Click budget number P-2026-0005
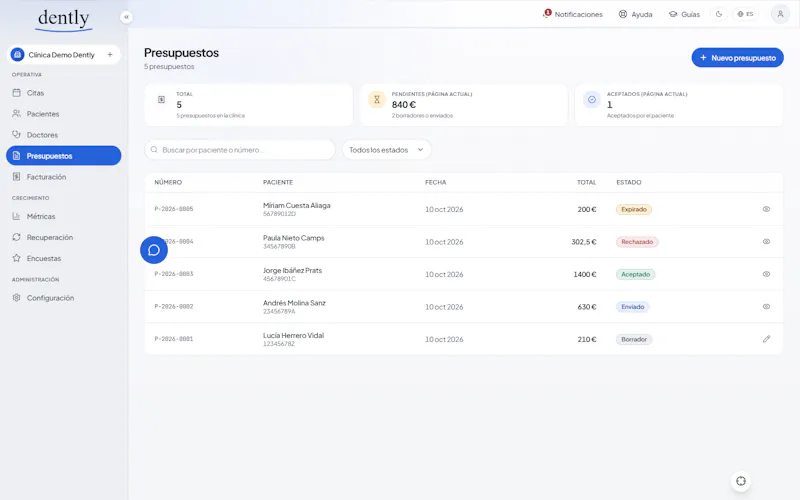The width and height of the screenshot is (800, 500). tap(174, 209)
